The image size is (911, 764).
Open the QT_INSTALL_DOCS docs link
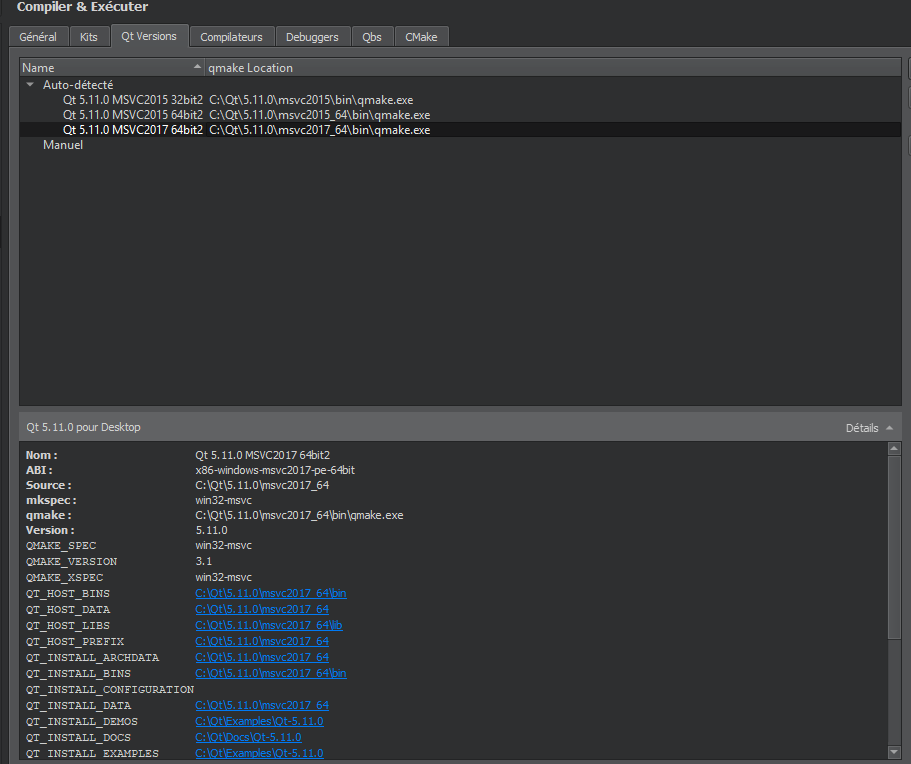248,737
